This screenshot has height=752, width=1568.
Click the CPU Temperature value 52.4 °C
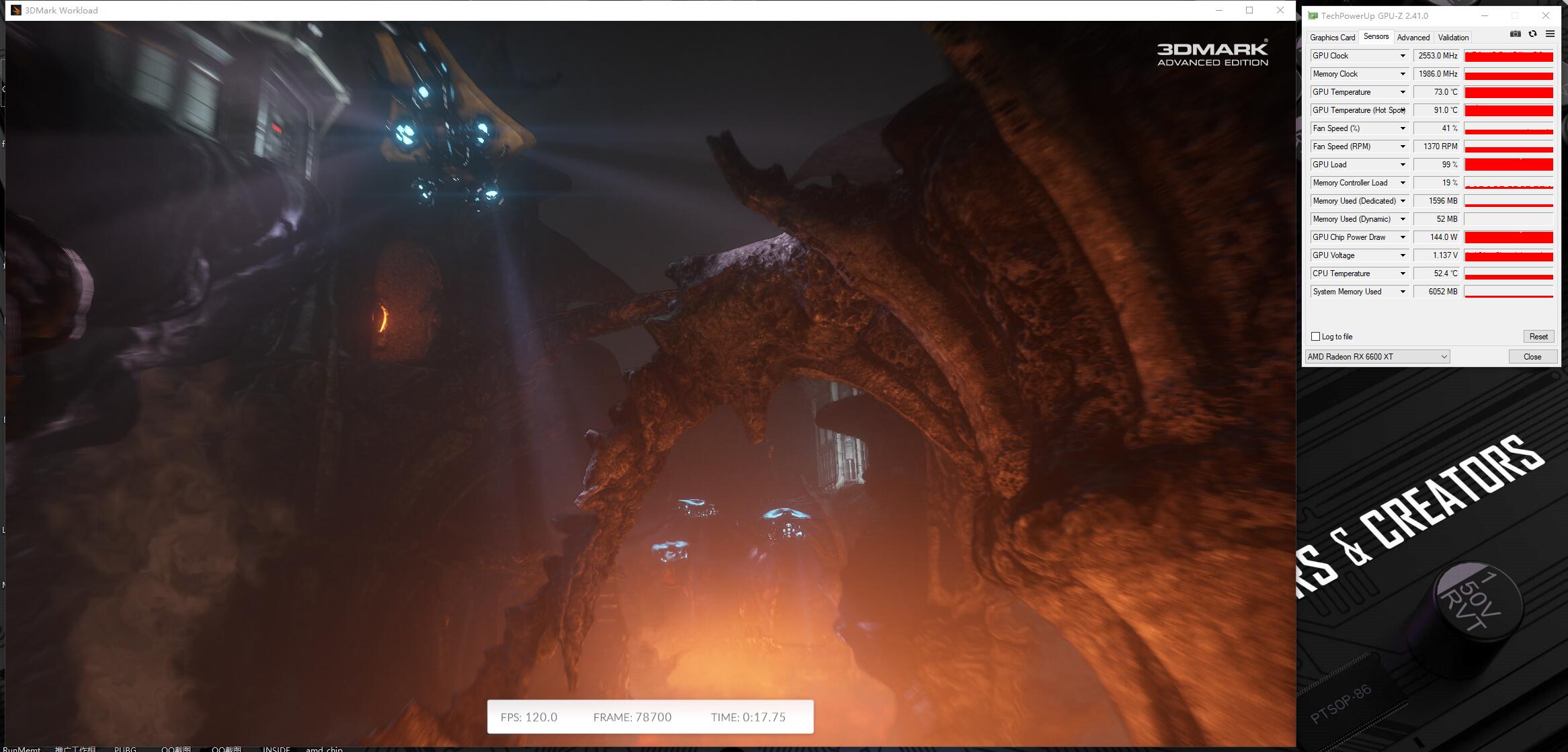tap(1437, 274)
